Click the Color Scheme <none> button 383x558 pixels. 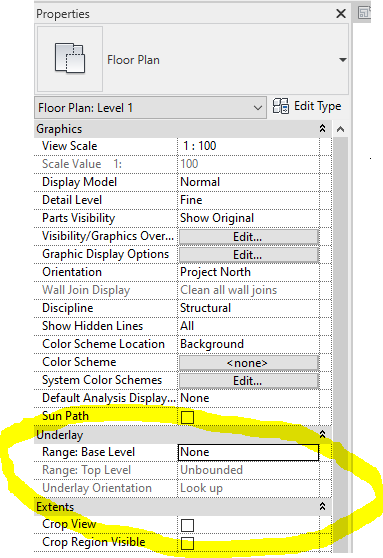click(248, 363)
